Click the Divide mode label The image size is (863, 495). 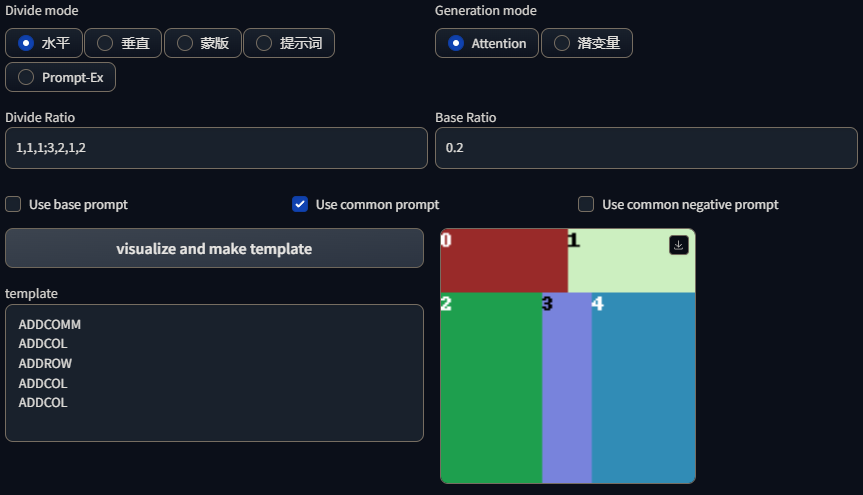(42, 10)
